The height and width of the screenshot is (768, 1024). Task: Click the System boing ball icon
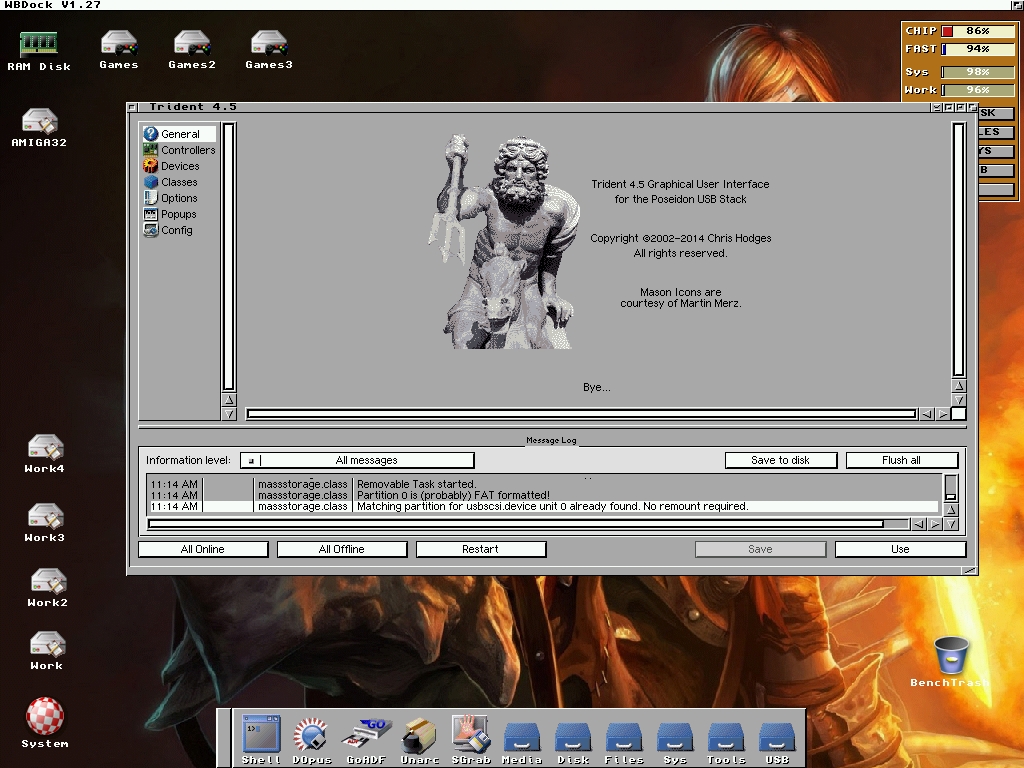click(44, 722)
